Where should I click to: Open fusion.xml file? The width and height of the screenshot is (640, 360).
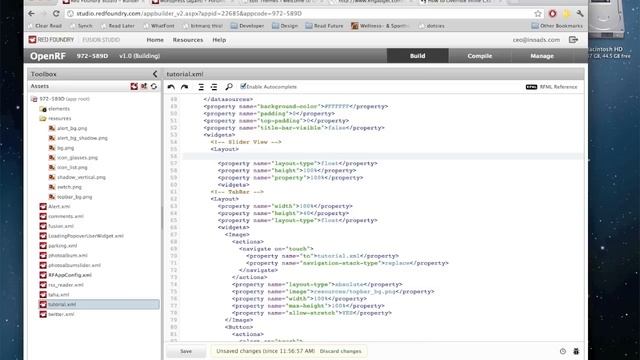(57, 226)
